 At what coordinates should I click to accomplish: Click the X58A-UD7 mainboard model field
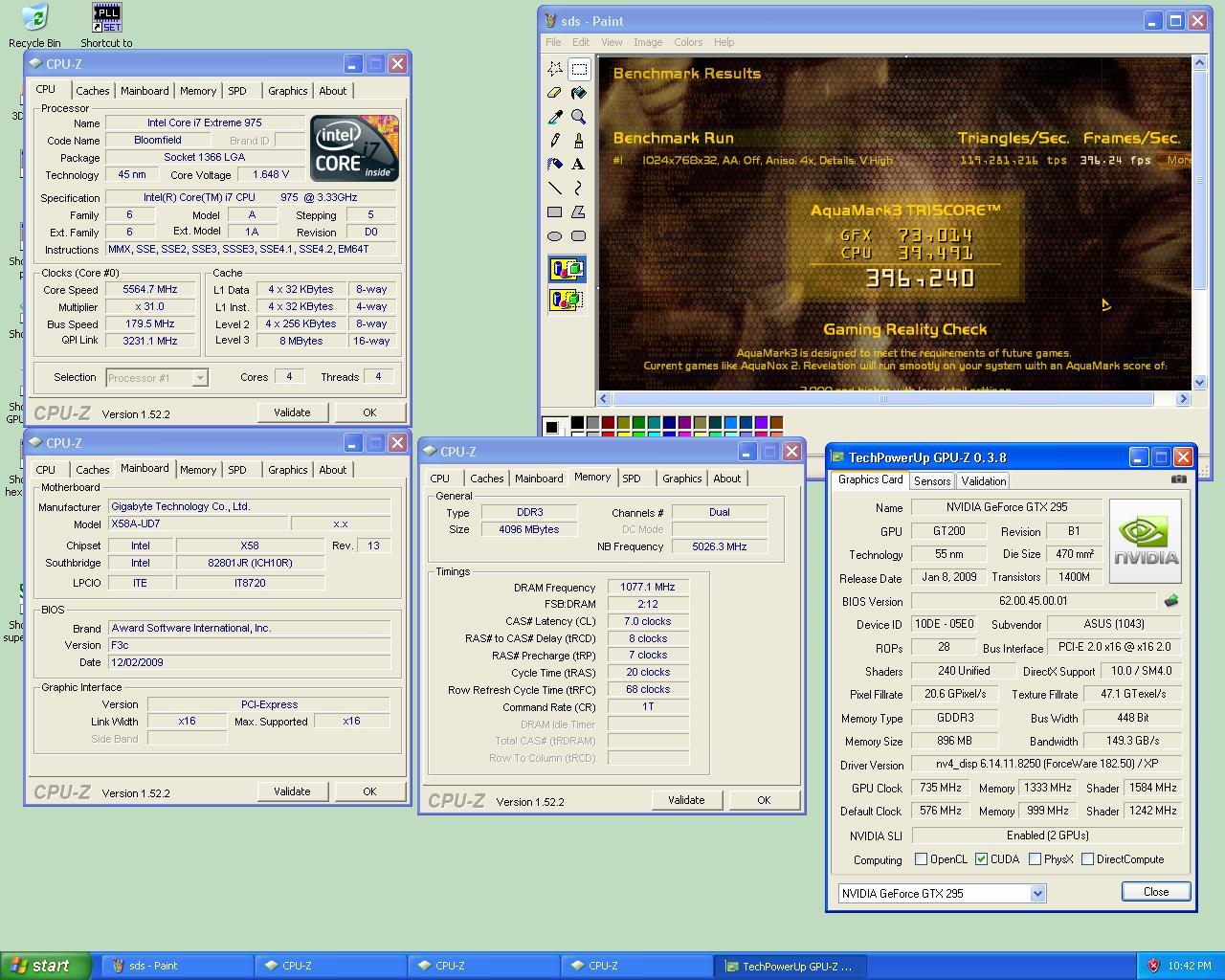tap(197, 523)
